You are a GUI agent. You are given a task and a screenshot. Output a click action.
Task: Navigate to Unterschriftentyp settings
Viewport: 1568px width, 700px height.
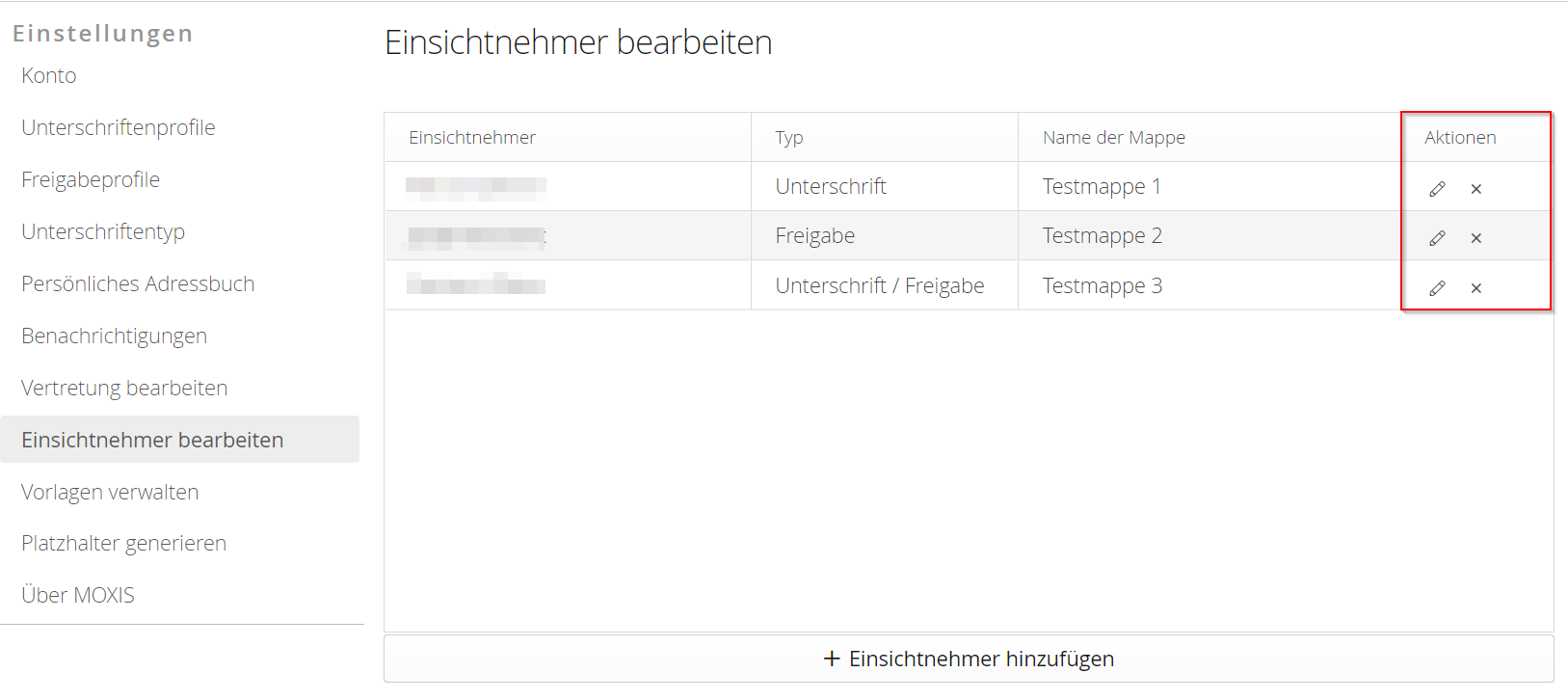click(x=102, y=231)
